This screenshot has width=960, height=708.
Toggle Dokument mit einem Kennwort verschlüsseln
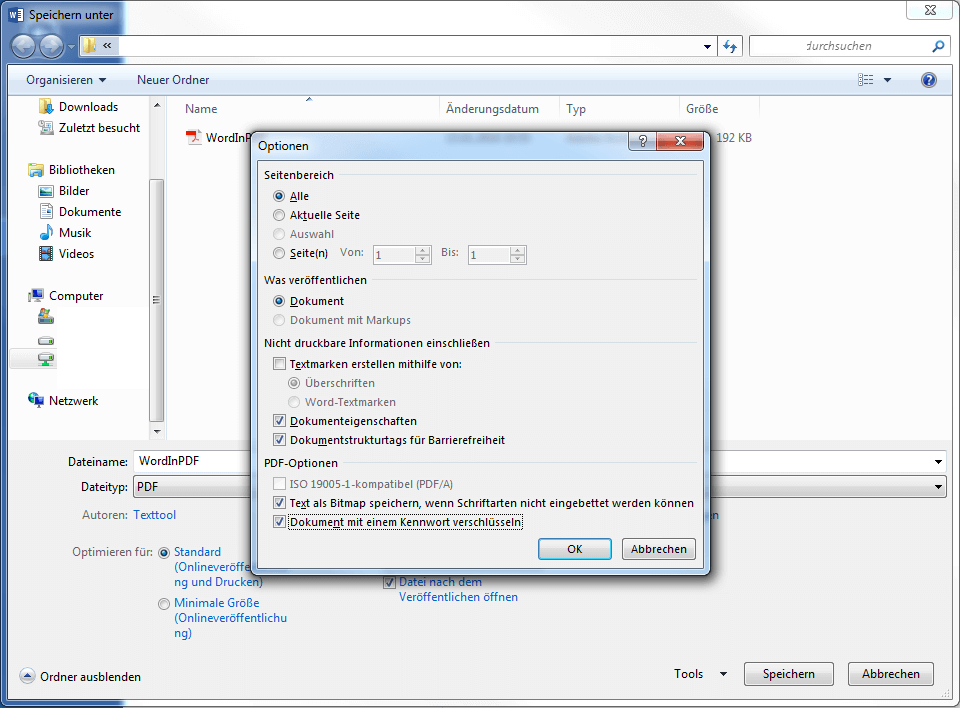point(279,522)
